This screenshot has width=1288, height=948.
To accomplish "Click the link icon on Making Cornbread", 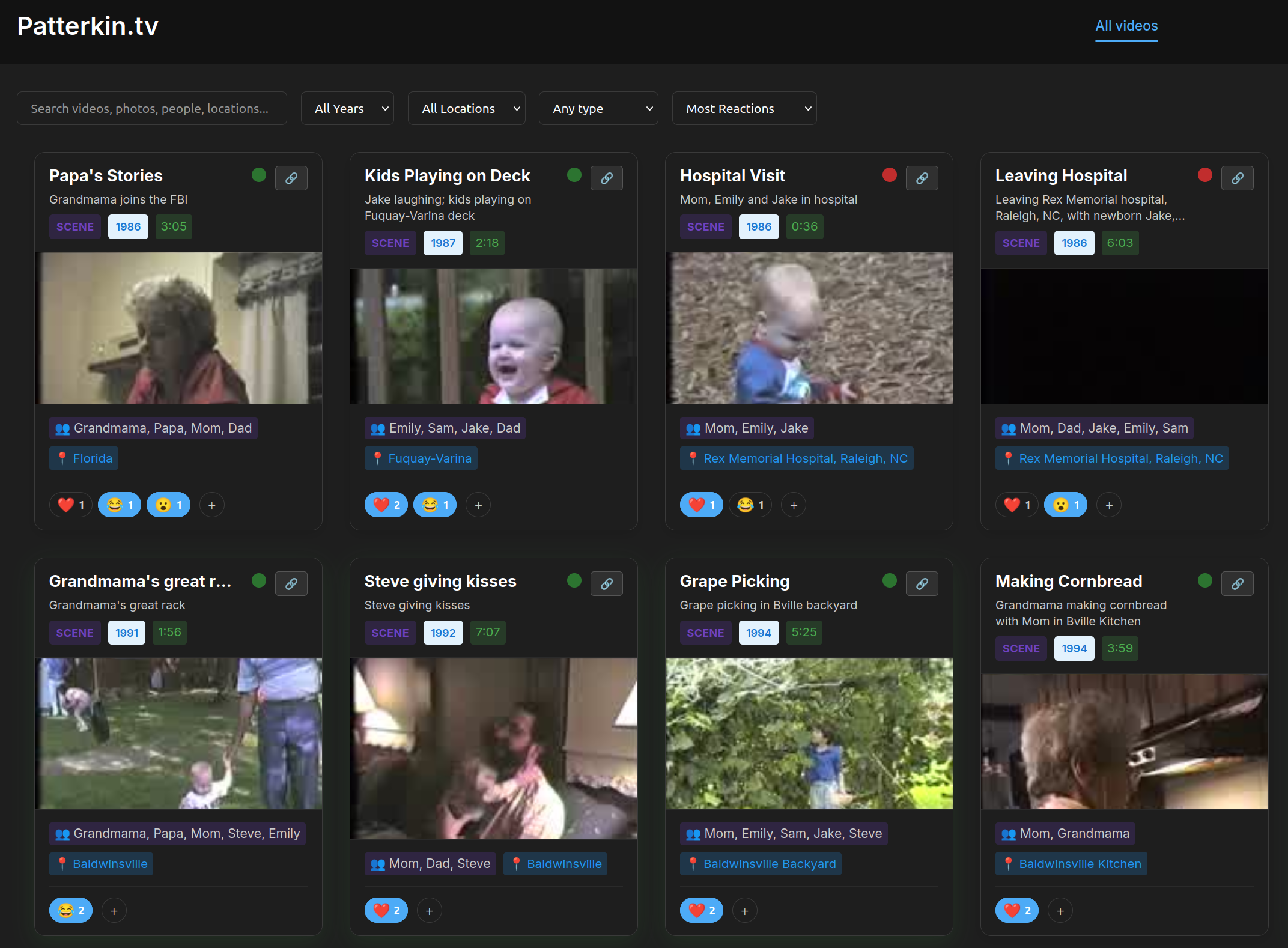I will 1238,583.
